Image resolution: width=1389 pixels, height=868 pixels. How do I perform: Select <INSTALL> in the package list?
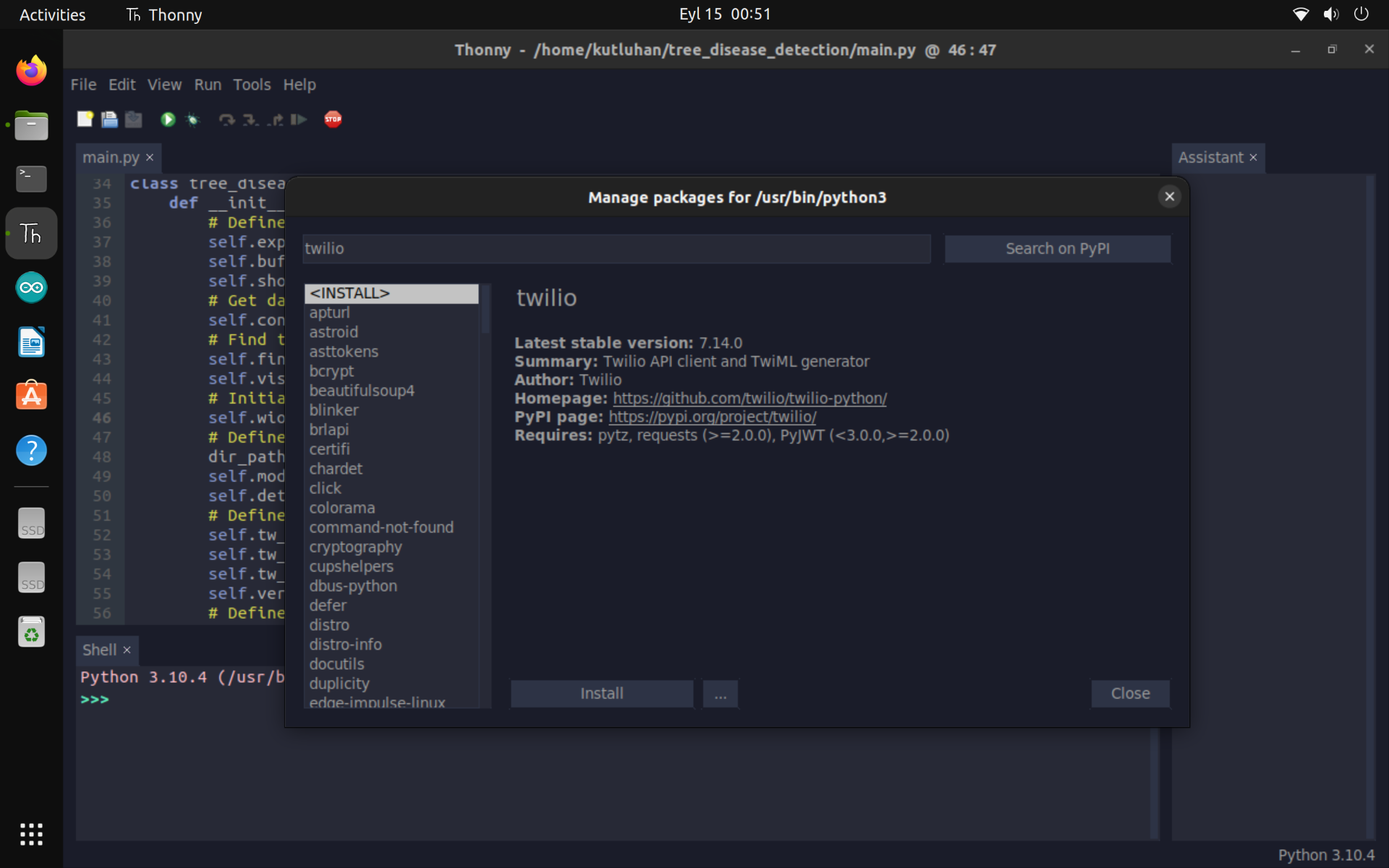click(391, 293)
